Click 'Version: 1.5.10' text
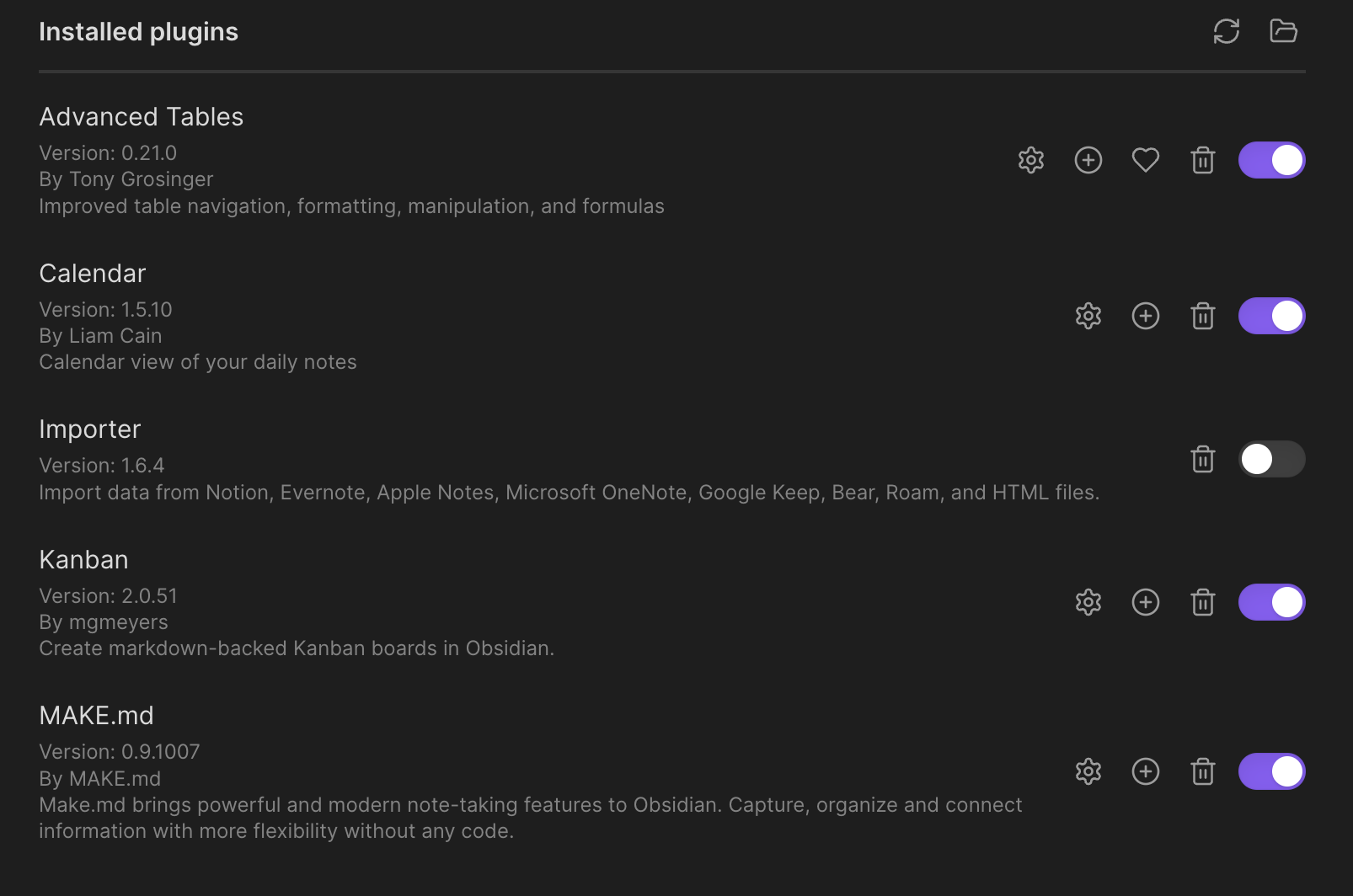Image resolution: width=1353 pixels, height=896 pixels. point(105,310)
